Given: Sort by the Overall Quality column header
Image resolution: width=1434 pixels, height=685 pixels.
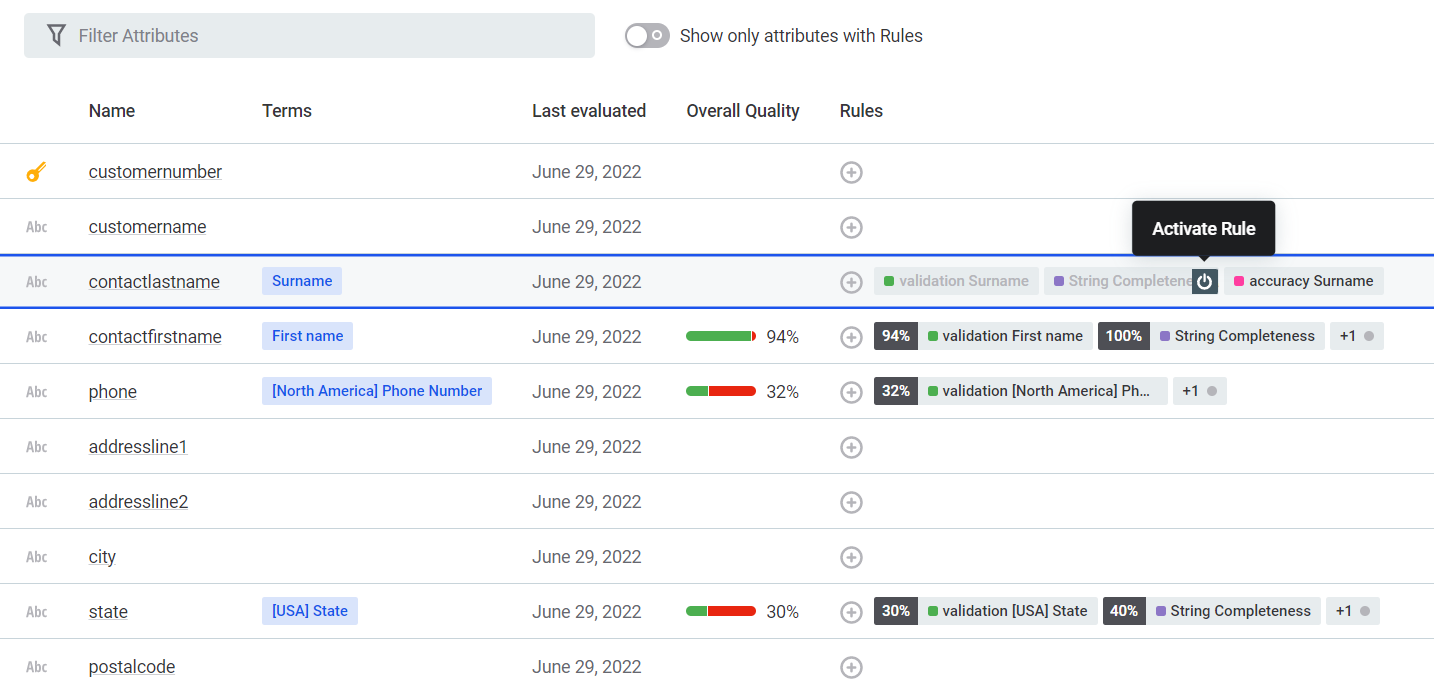Looking at the screenshot, I should [x=742, y=111].
